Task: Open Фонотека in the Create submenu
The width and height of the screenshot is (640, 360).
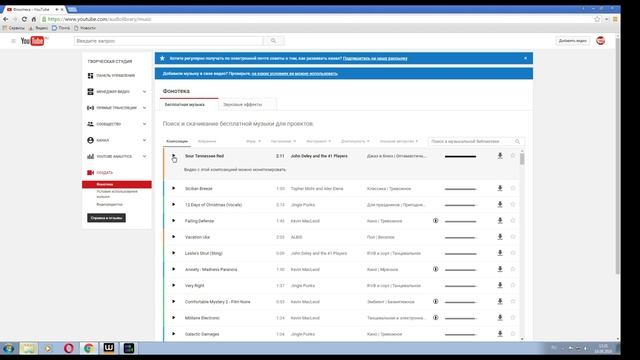Action: click(x=117, y=184)
